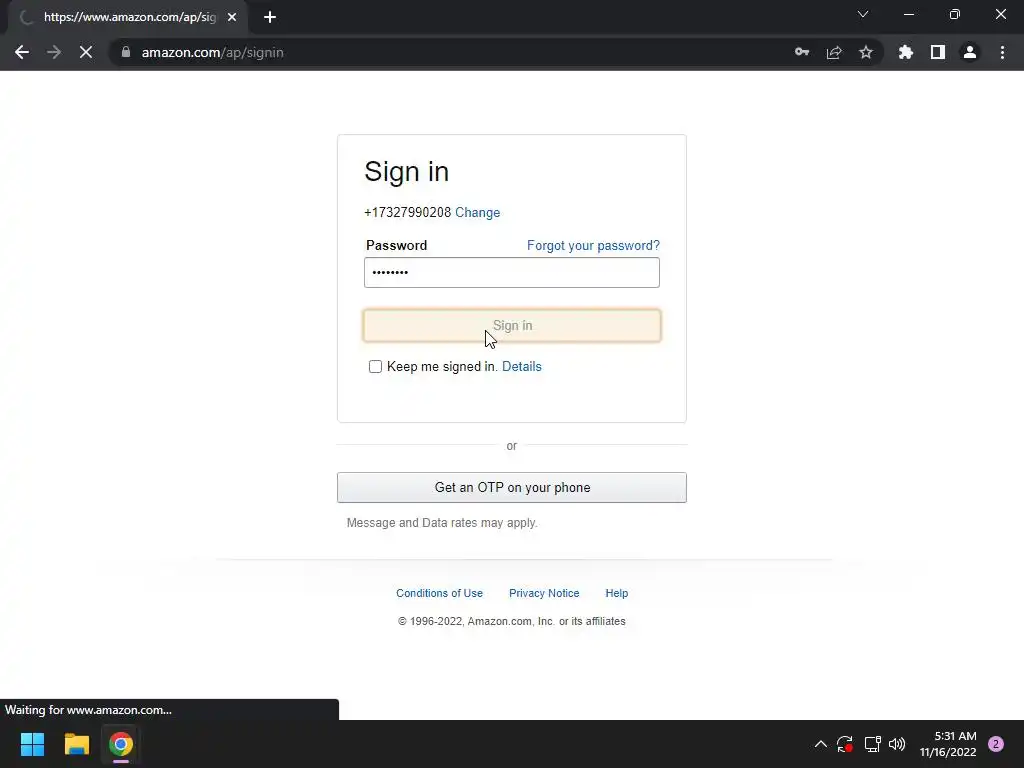Viewport: 1024px width, 768px height.
Task: Focus the Password input field
Action: (x=511, y=272)
